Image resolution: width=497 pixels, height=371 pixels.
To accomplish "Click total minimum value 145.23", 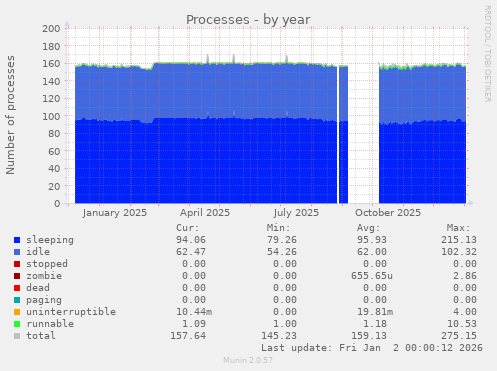I will click(279, 336).
